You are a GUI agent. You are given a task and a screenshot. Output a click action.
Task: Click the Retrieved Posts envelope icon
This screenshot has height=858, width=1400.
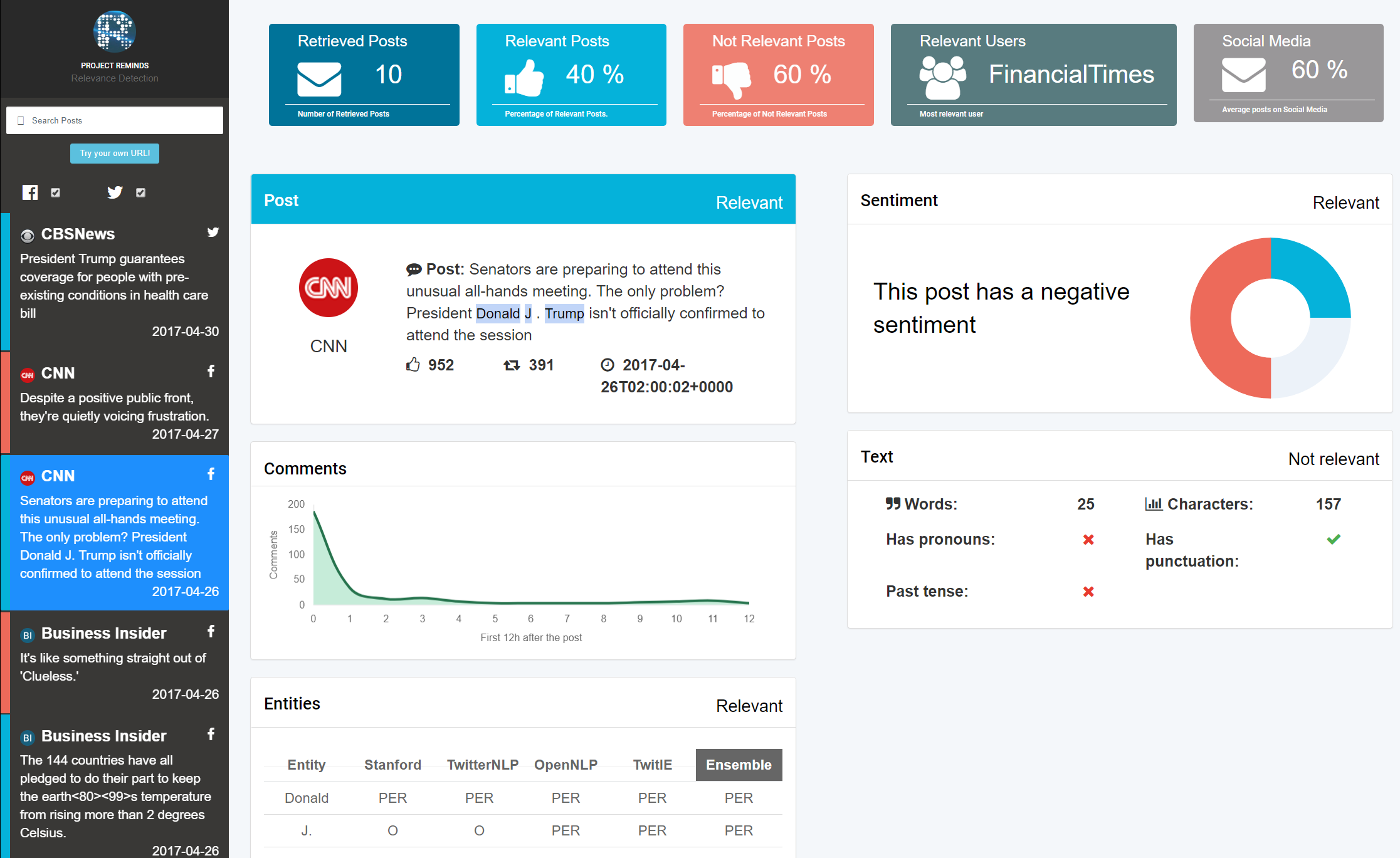tap(319, 78)
